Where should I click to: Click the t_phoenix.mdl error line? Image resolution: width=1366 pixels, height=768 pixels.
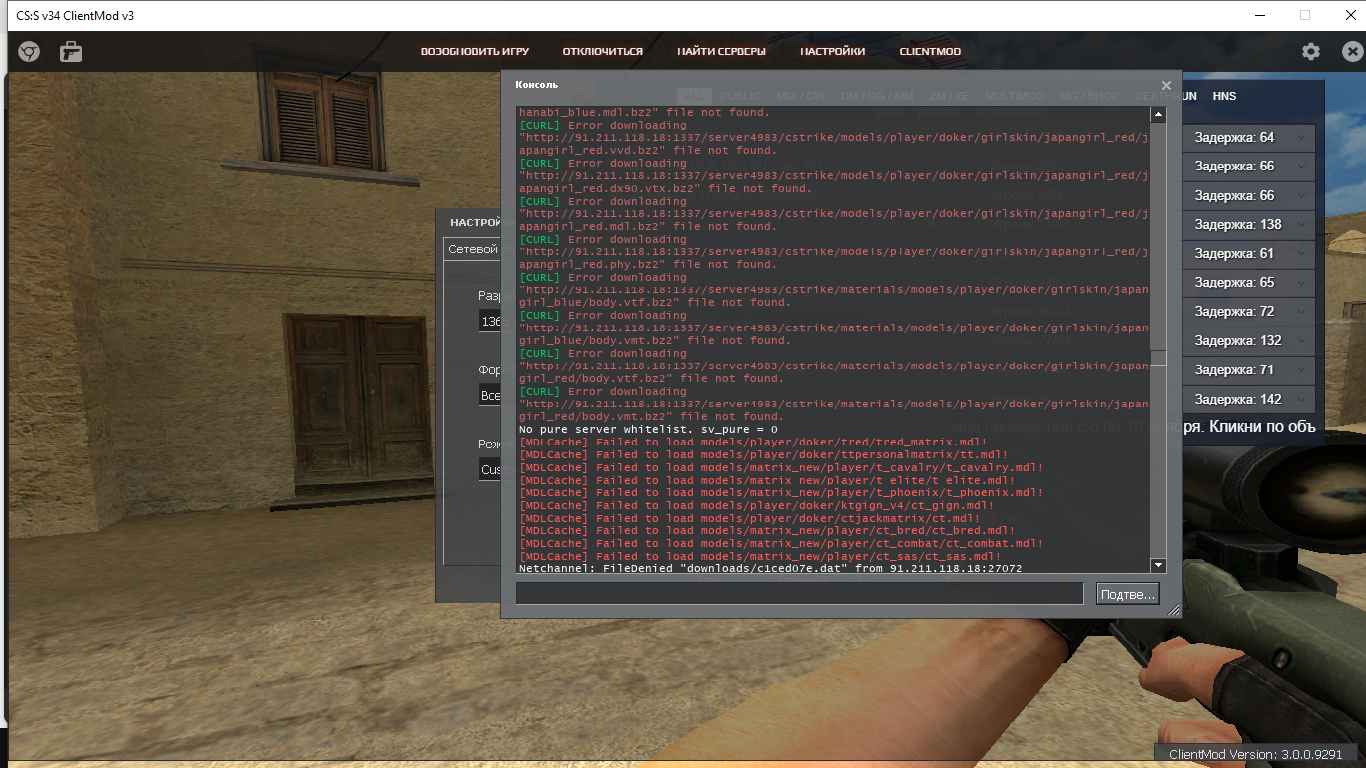pos(782,492)
